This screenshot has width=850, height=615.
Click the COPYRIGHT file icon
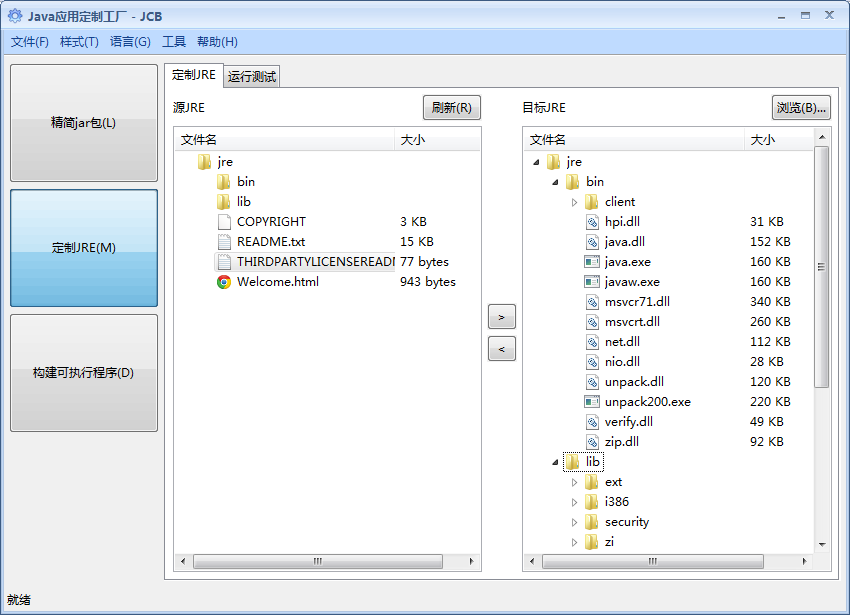tap(224, 222)
